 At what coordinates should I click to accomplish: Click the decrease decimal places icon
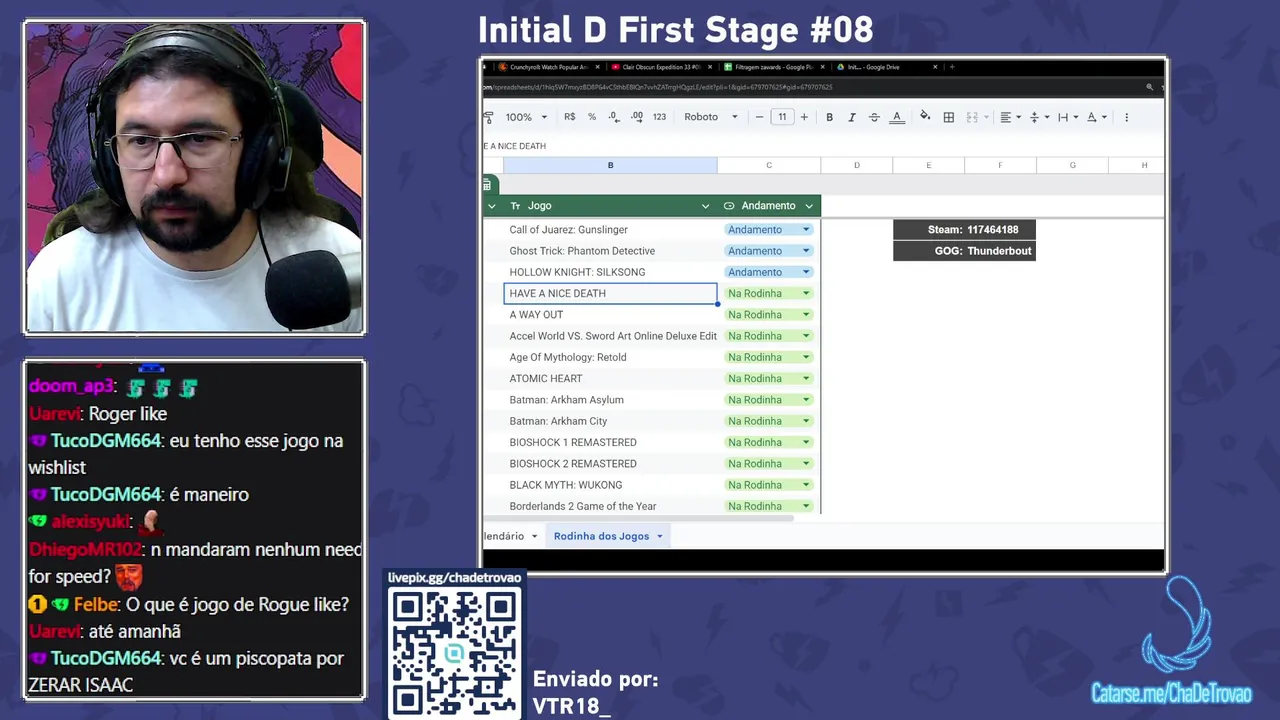point(614,117)
